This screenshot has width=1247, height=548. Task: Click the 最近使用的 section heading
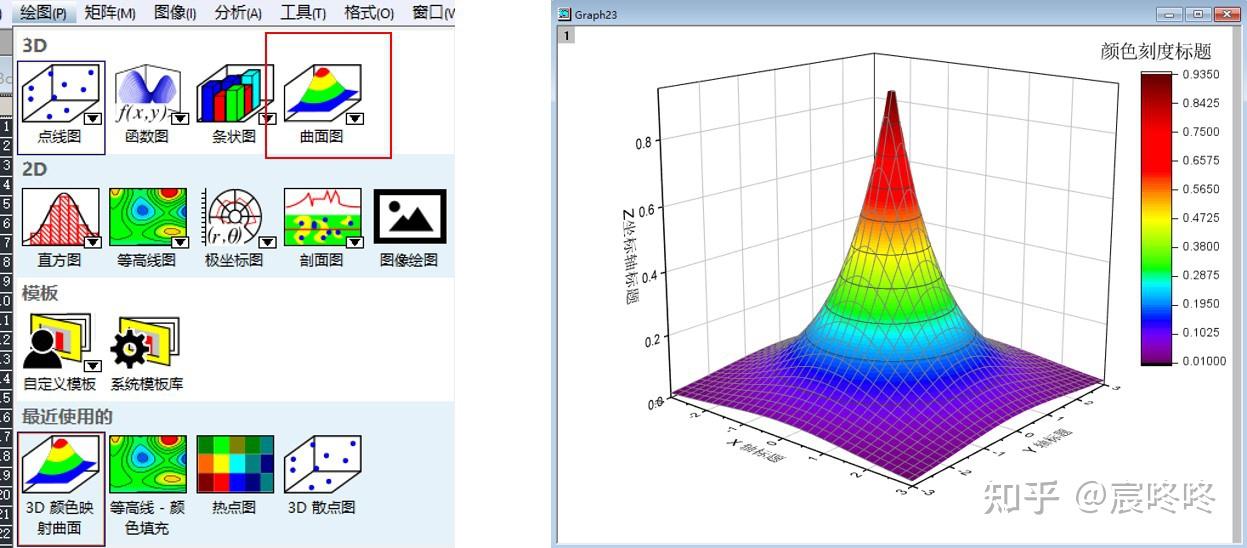click(x=68, y=417)
